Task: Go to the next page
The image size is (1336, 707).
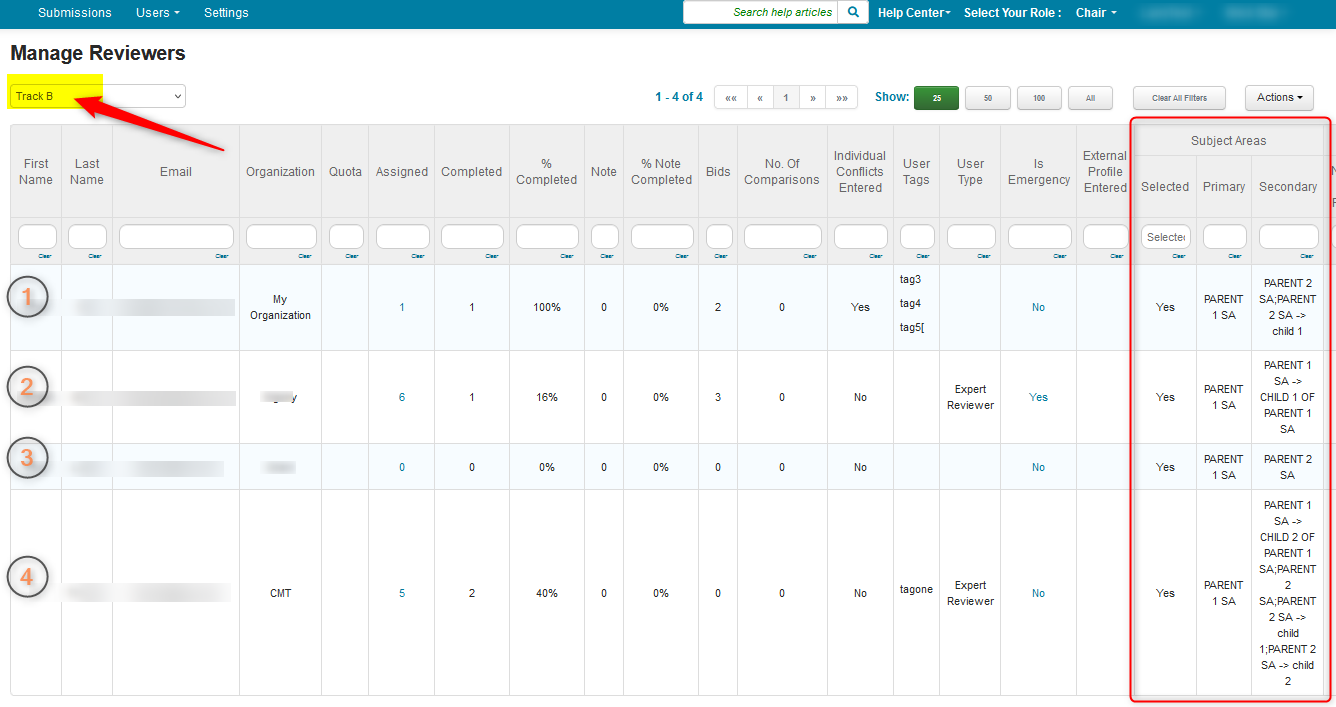Action: pos(813,98)
